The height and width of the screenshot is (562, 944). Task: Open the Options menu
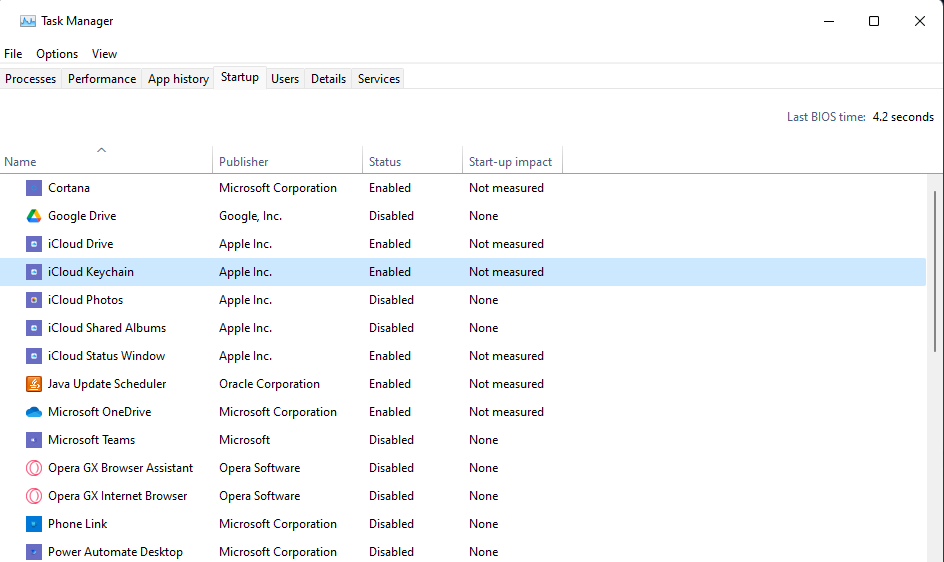[57, 54]
